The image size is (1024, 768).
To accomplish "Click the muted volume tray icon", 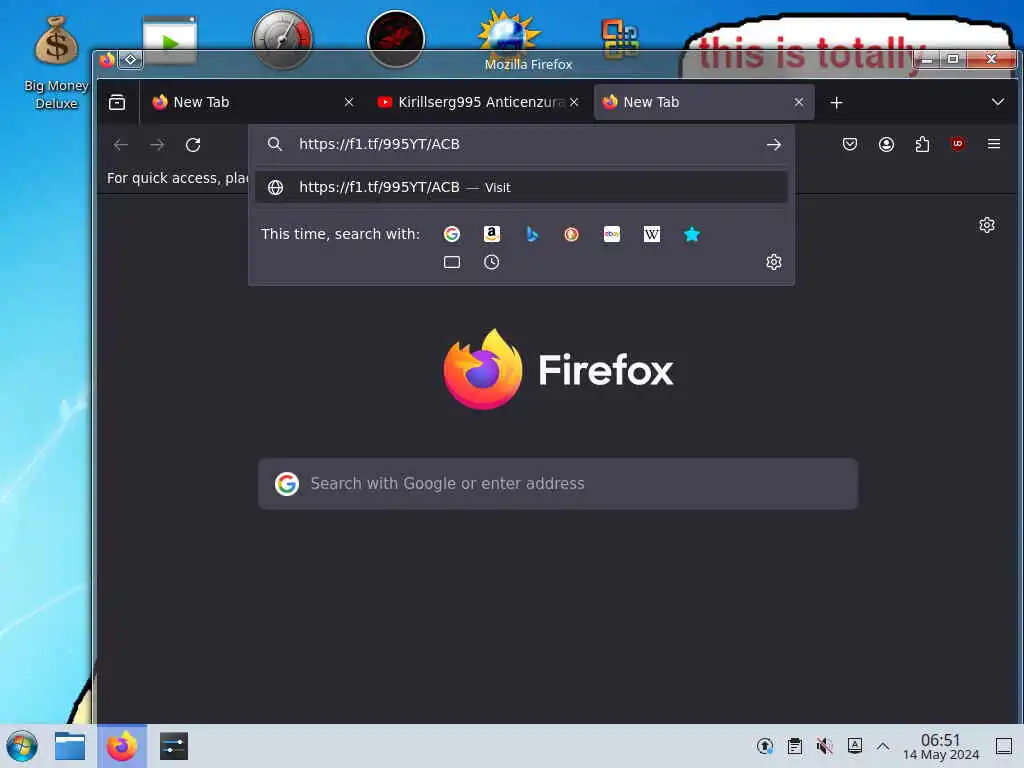I will coord(825,746).
